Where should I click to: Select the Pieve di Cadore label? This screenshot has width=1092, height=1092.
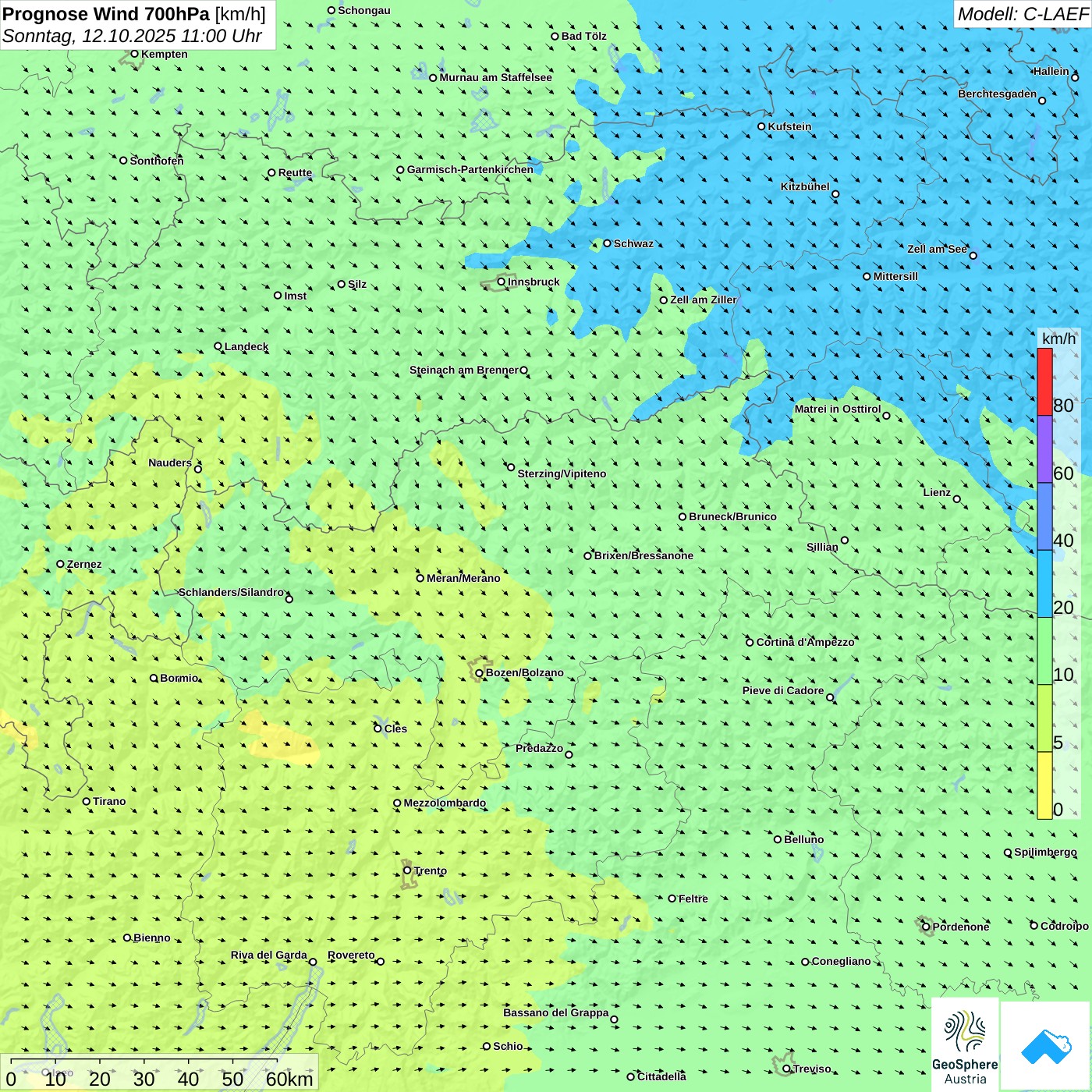click(783, 690)
